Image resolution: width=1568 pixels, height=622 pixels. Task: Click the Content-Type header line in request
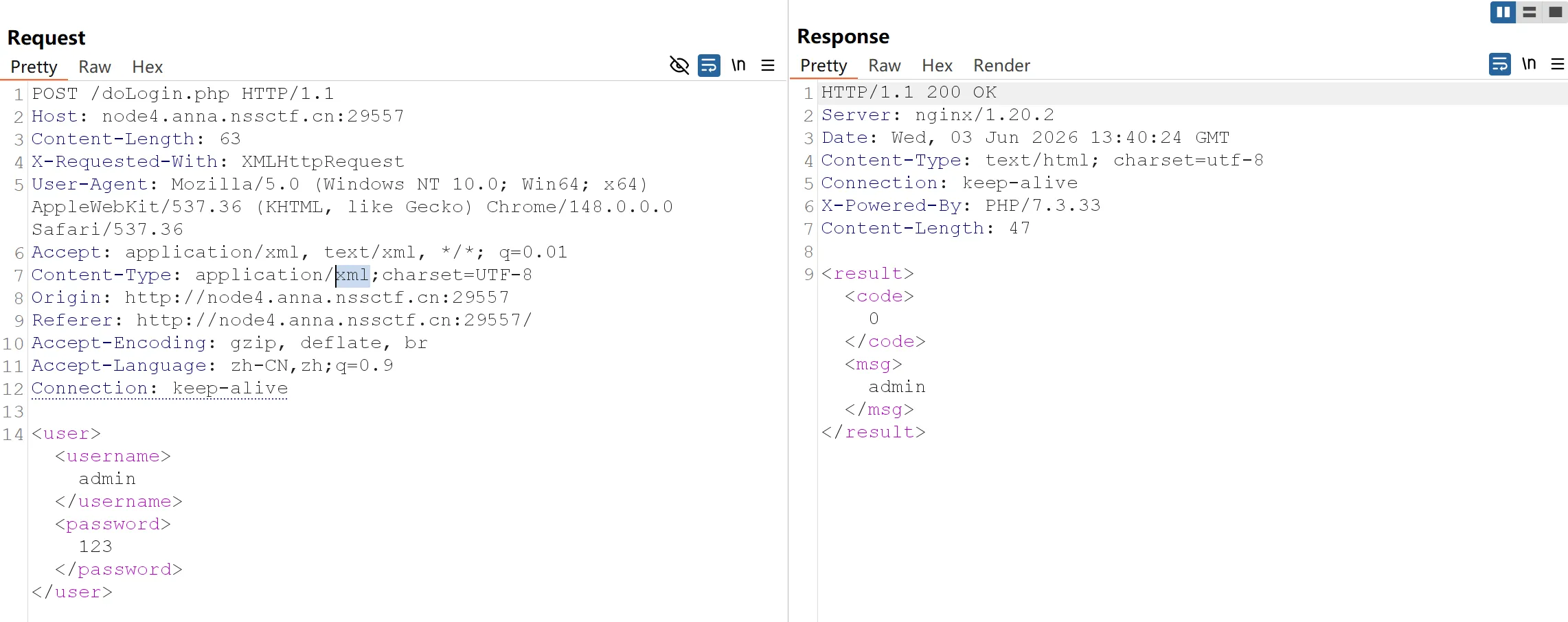282,275
